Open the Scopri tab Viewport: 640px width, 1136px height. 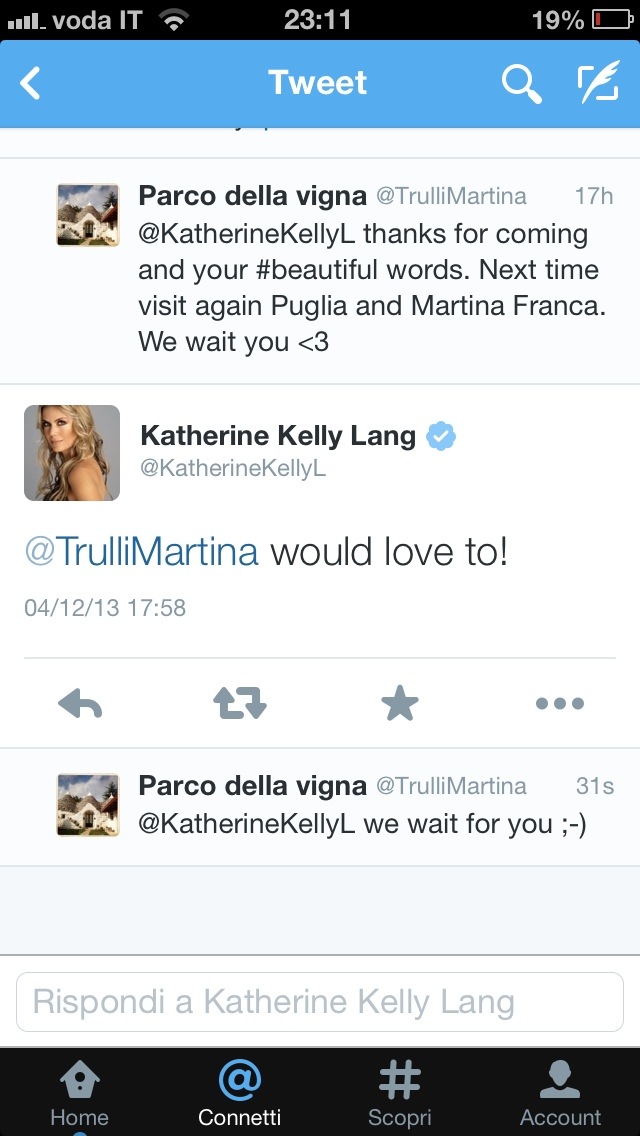400,1094
